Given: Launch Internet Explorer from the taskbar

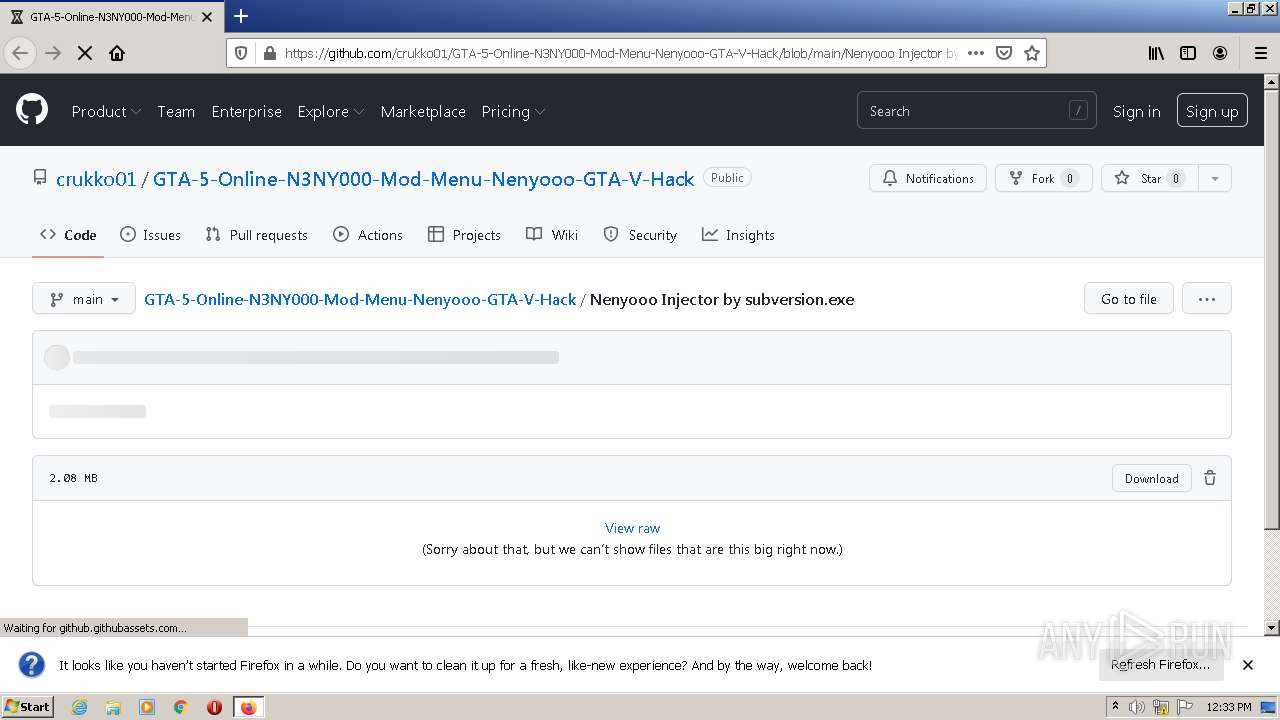Looking at the screenshot, I should [x=79, y=707].
